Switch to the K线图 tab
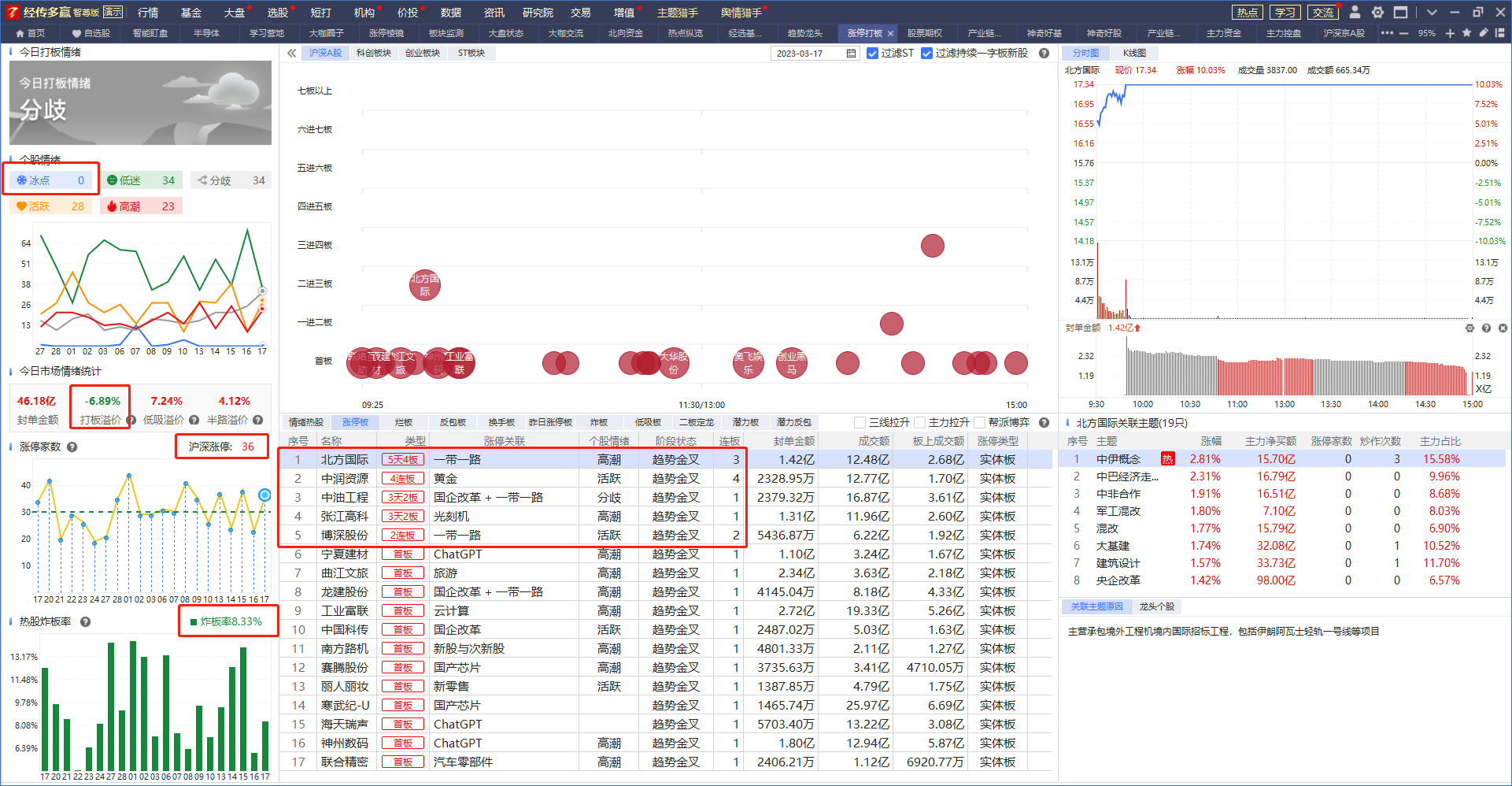The image size is (1512, 786). point(1134,53)
